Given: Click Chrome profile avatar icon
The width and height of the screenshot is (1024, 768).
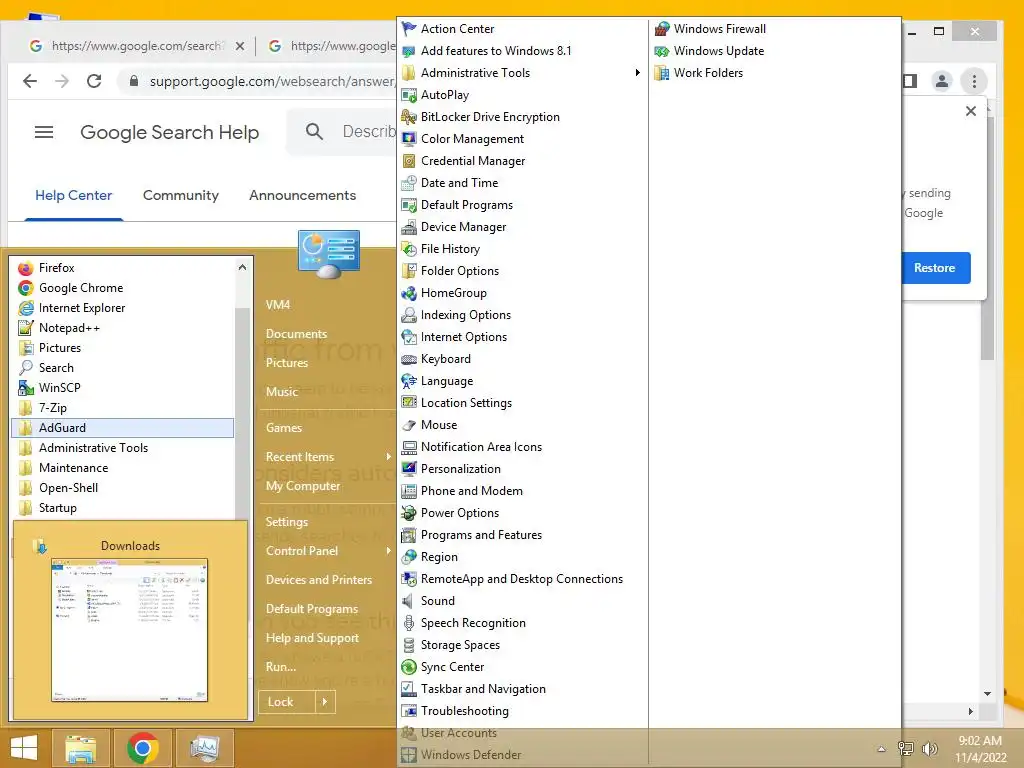Looking at the screenshot, I should click(x=942, y=81).
